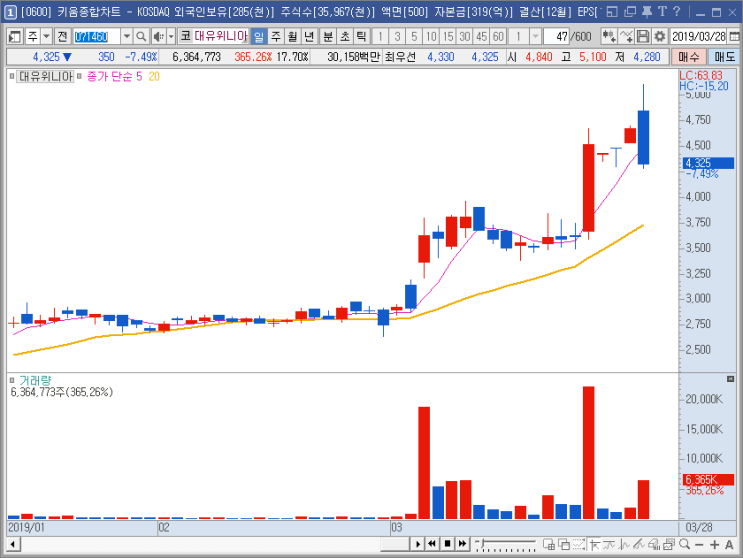
Task: Click the add-indicator candlestick icon
Action: 609,36
